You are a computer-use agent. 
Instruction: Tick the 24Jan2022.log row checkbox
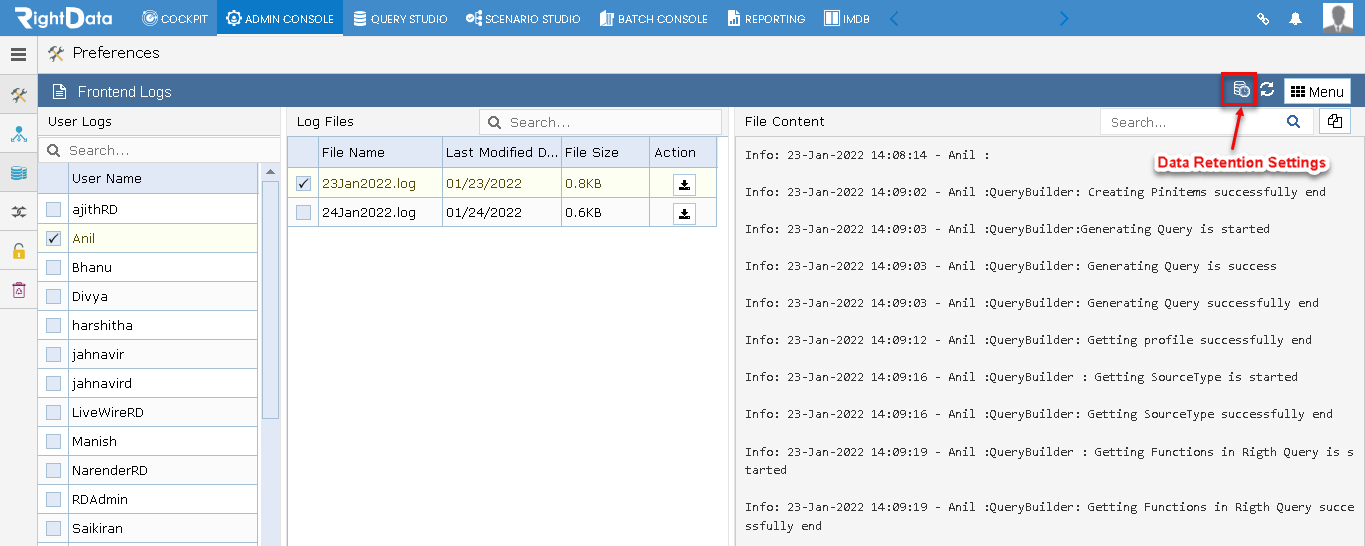coord(303,213)
